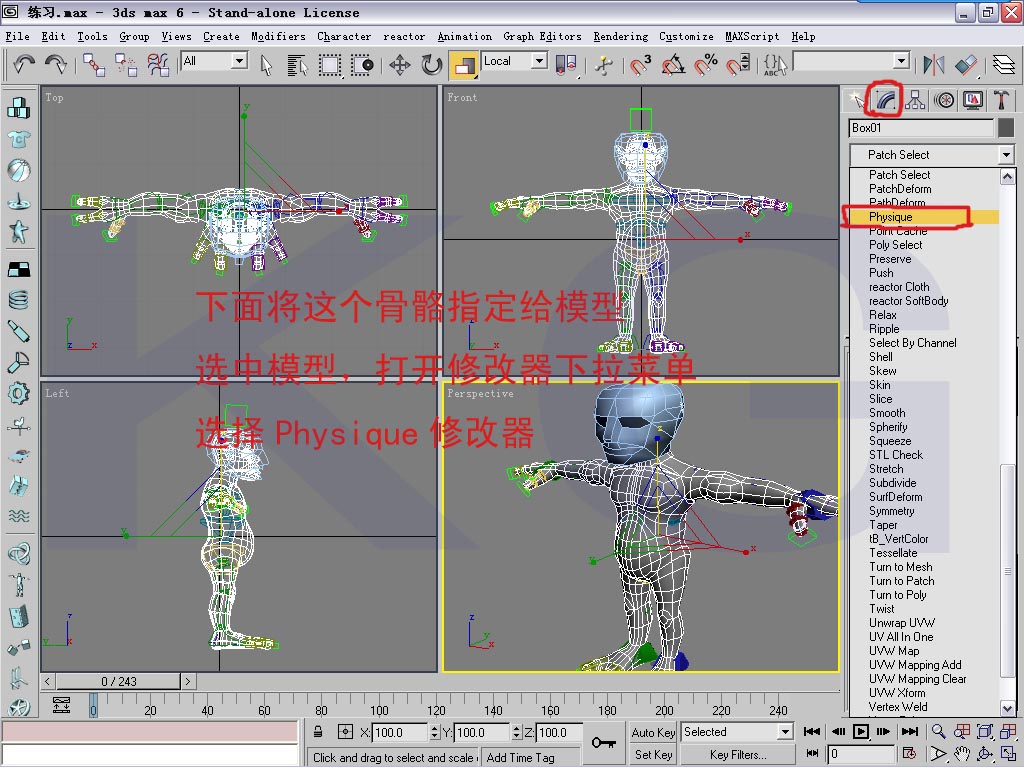
Task: Click the Box01 object name field
Action: point(921,128)
